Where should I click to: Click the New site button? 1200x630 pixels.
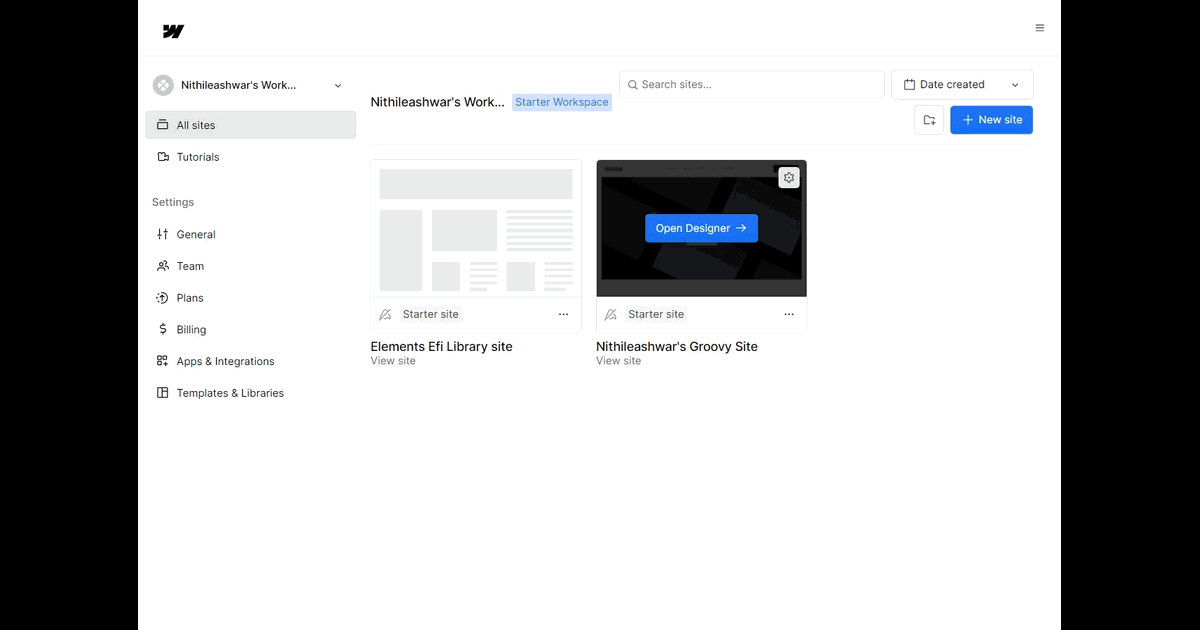pos(991,120)
